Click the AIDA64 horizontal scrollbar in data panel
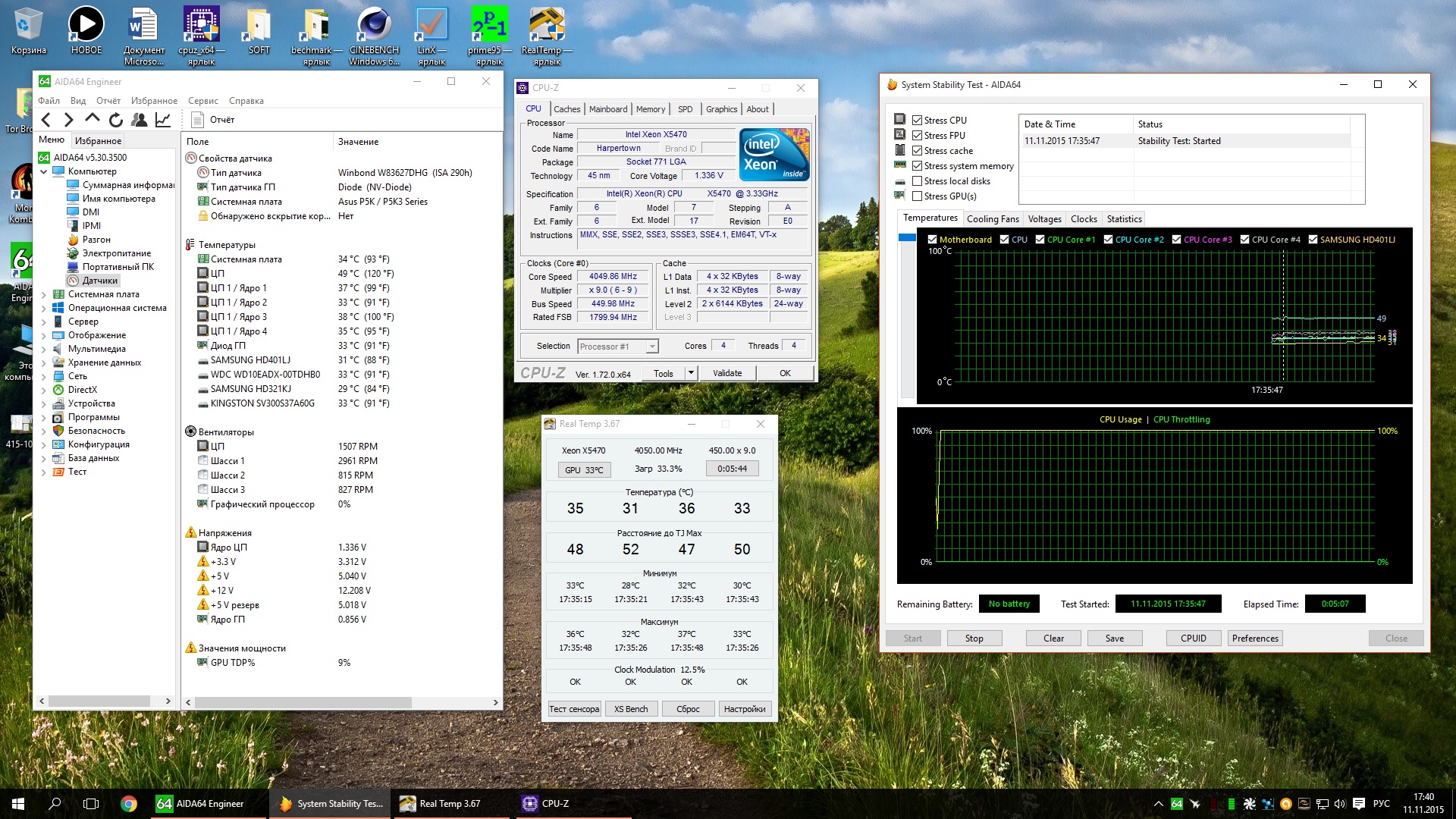This screenshot has height=819, width=1456. [303, 702]
